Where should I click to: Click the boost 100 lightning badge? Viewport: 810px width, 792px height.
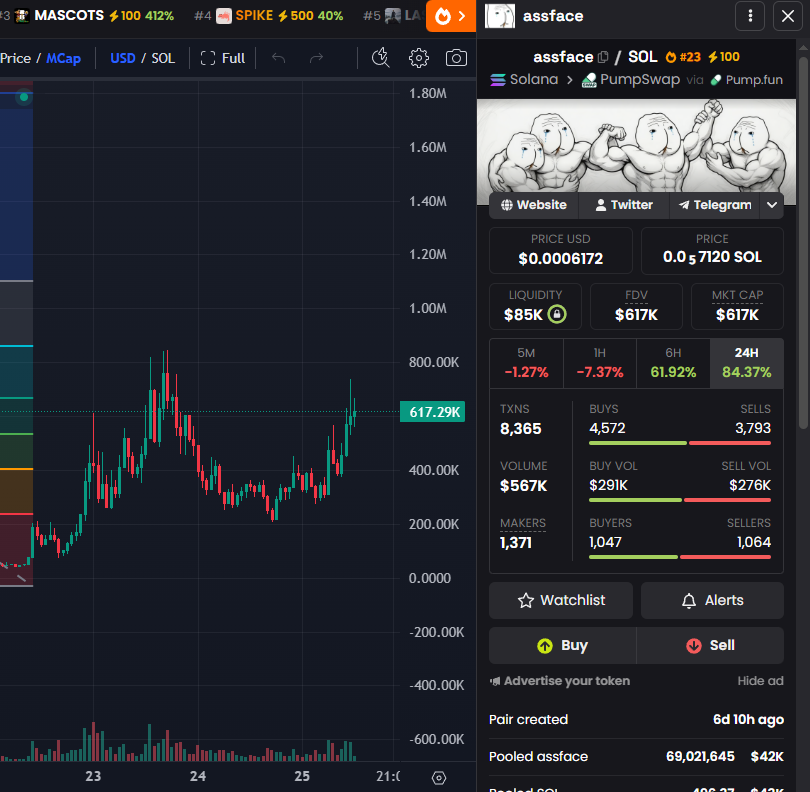click(724, 57)
